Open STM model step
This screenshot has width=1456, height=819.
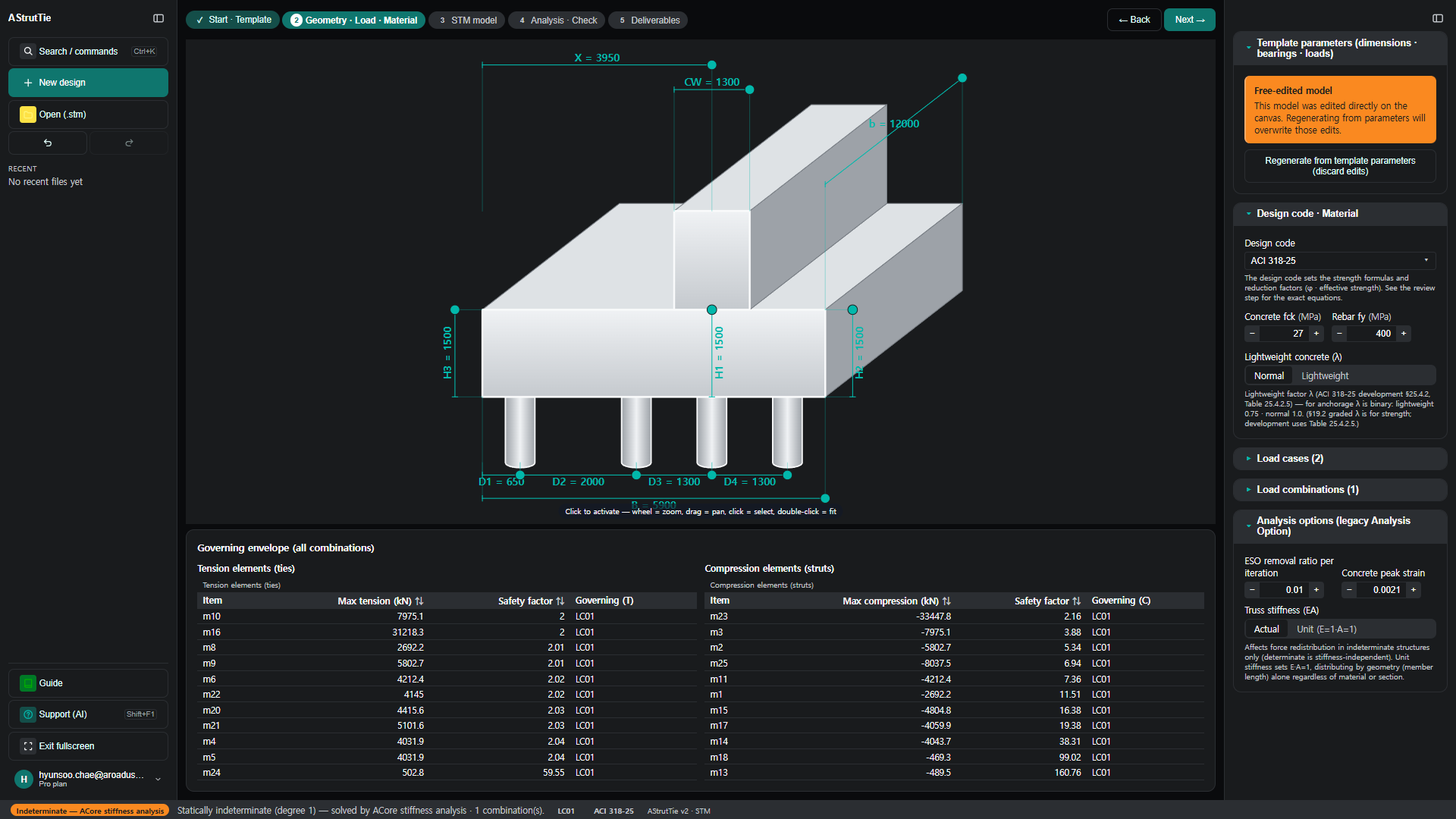point(468,20)
